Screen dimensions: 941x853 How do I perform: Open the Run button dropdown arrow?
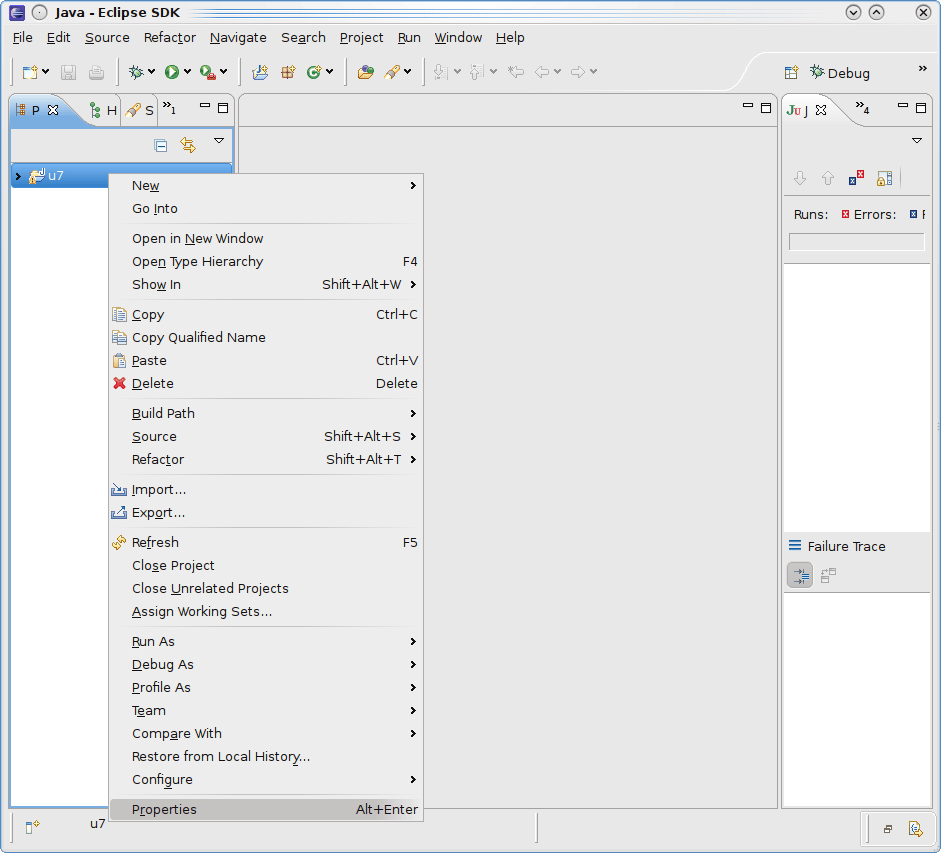pyautogui.click(x=187, y=72)
